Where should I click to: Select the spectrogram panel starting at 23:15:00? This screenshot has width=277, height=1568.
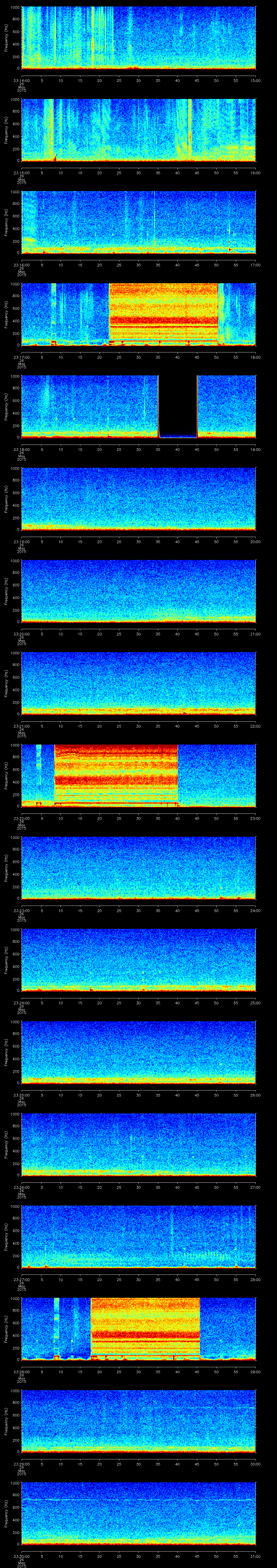click(138, 130)
